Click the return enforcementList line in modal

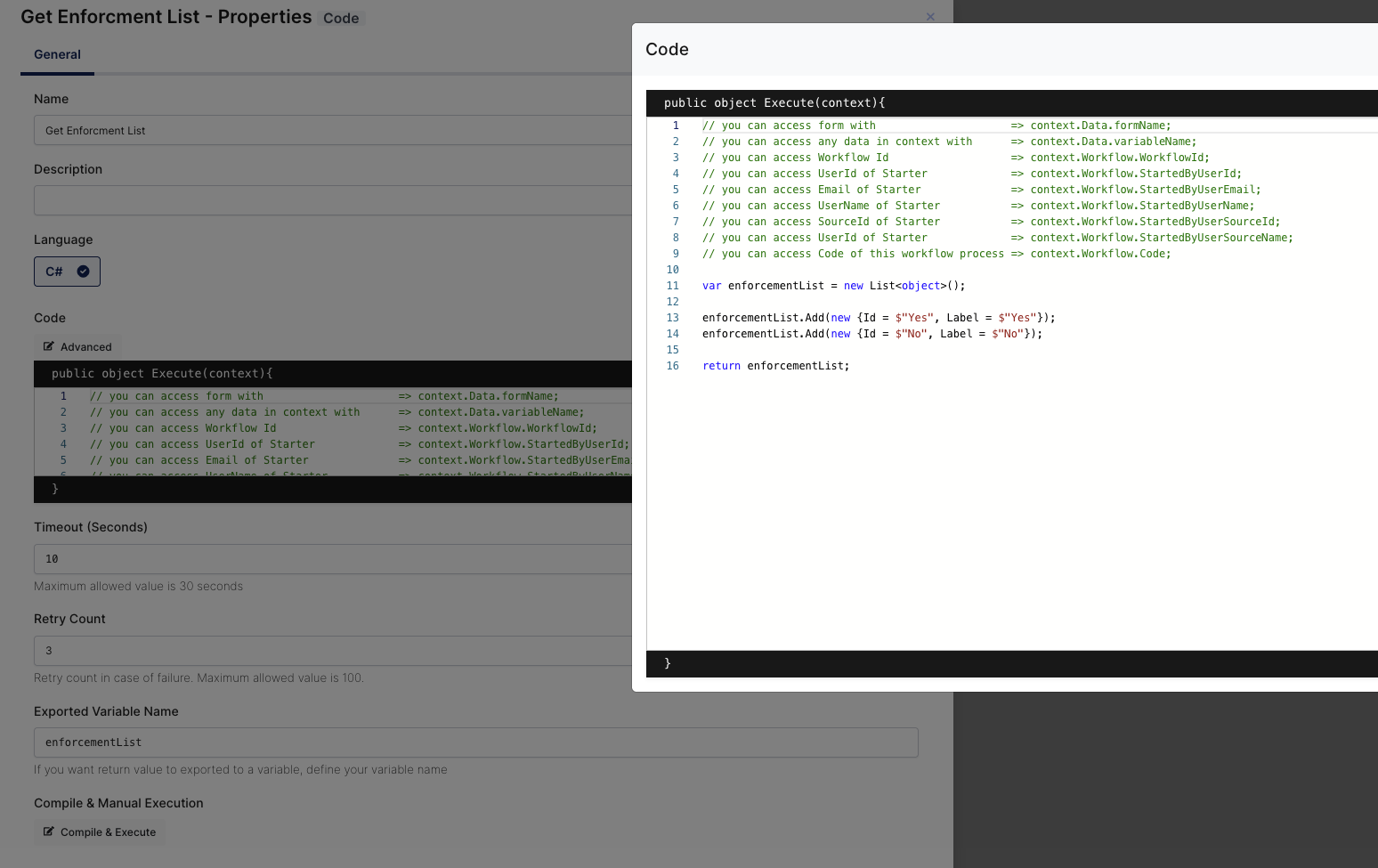click(775, 366)
